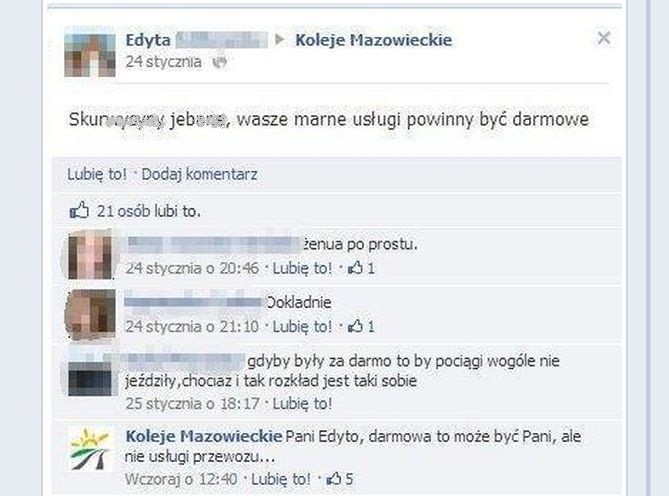Like the żenua po prostu comment
The width and height of the screenshot is (669, 496).
coord(302,268)
